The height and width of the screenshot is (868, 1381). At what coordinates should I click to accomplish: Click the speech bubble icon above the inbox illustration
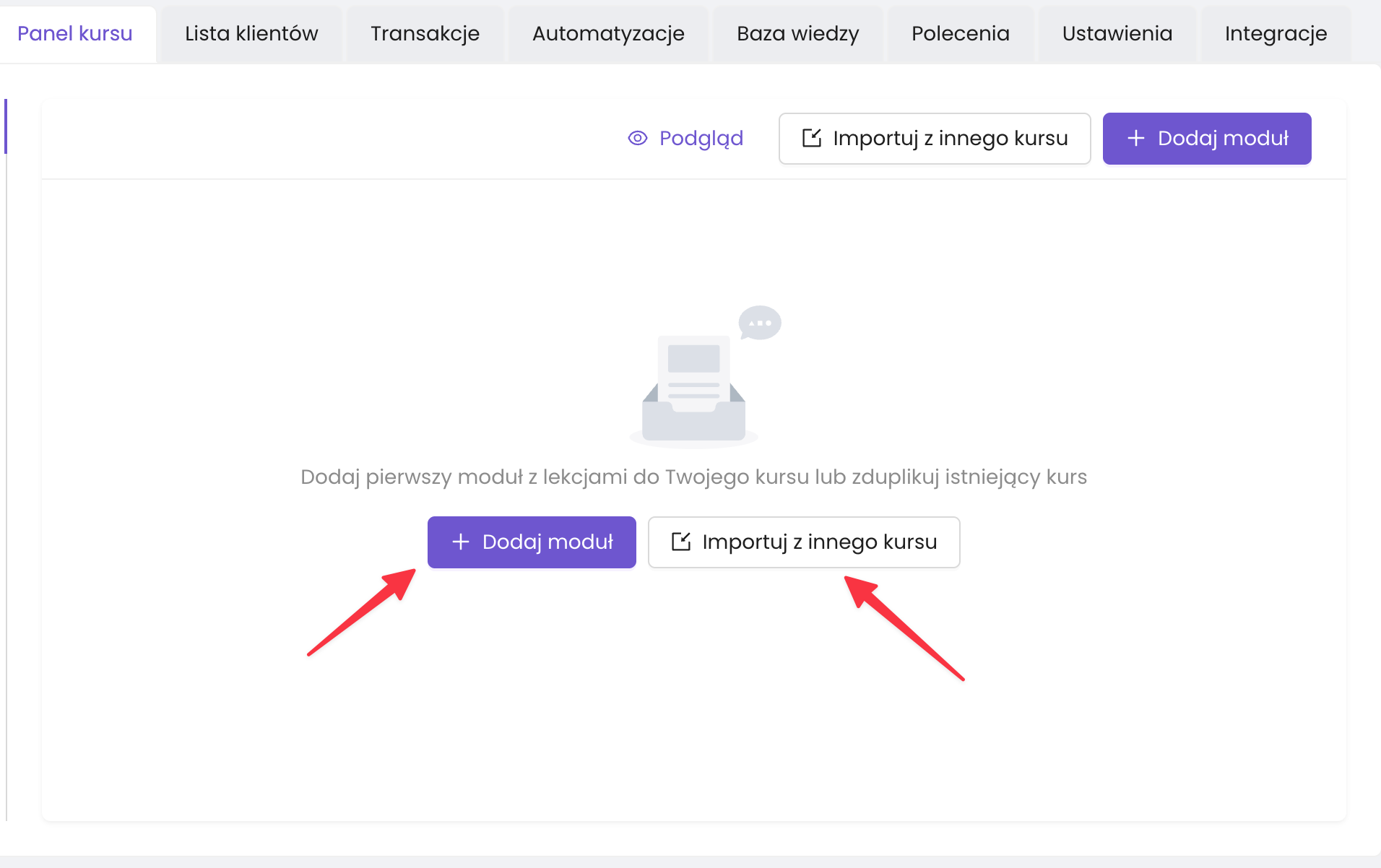(x=759, y=322)
